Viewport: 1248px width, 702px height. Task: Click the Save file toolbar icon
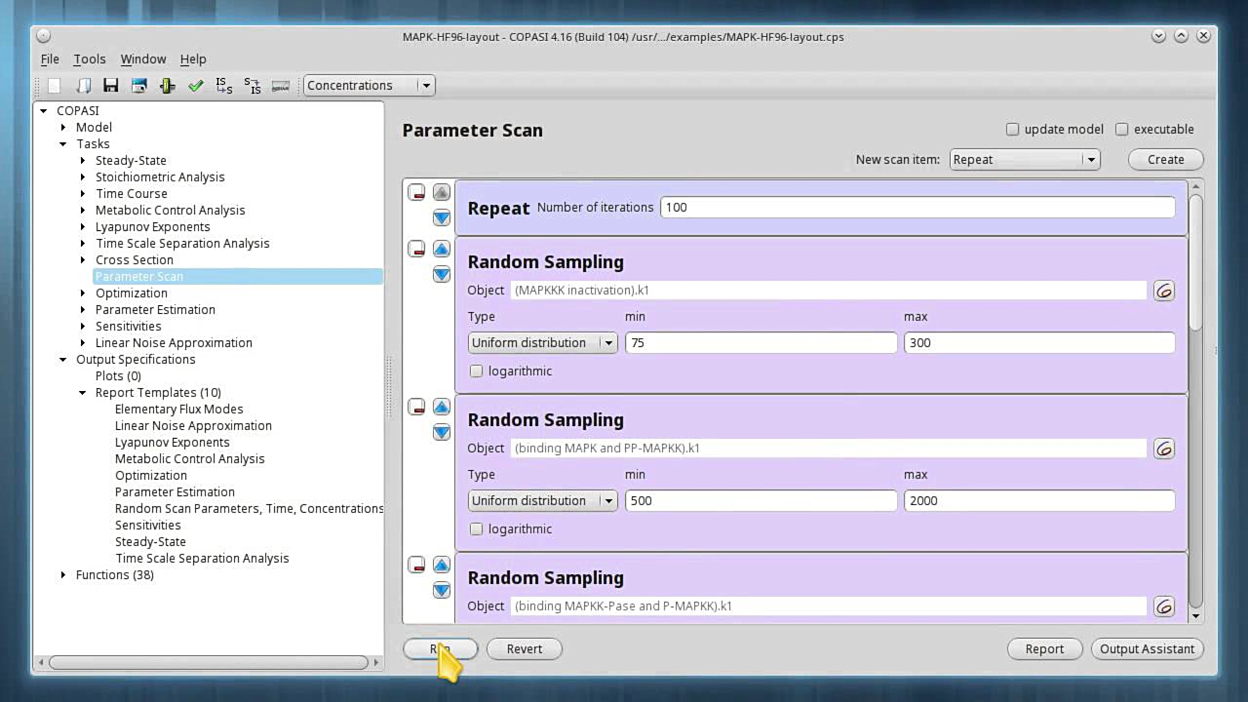coord(111,86)
